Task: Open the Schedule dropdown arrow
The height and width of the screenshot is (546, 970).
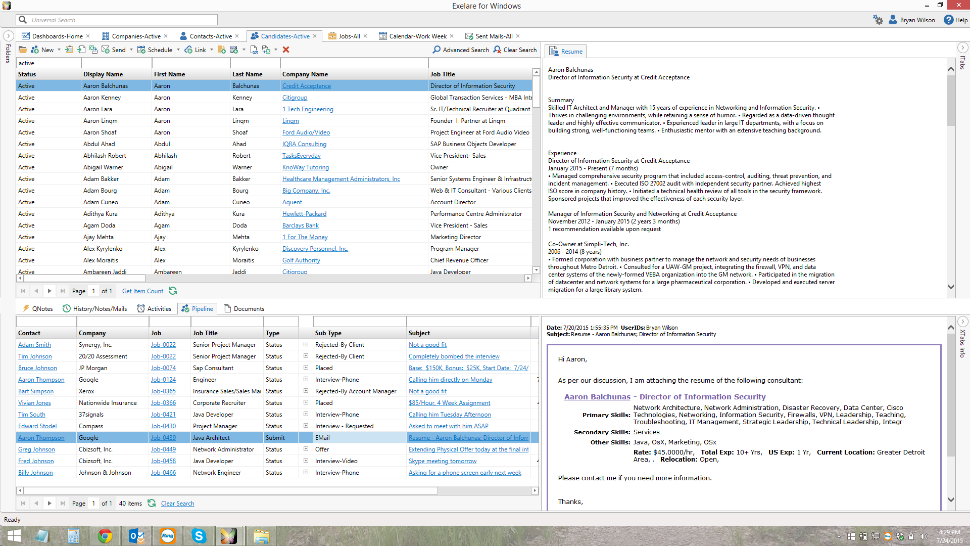Action: coord(178,49)
